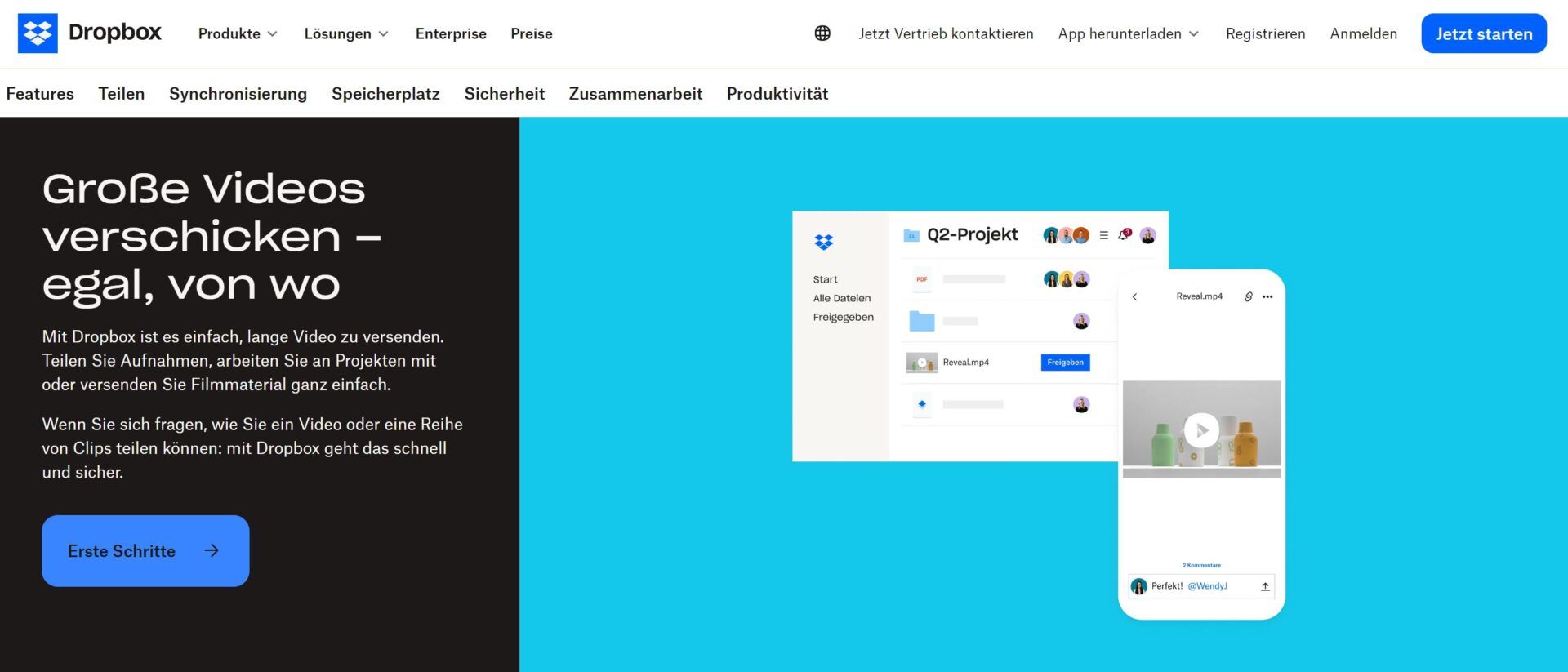Click the link icon in the phone header
The width and height of the screenshot is (1568, 672).
coord(1249,297)
